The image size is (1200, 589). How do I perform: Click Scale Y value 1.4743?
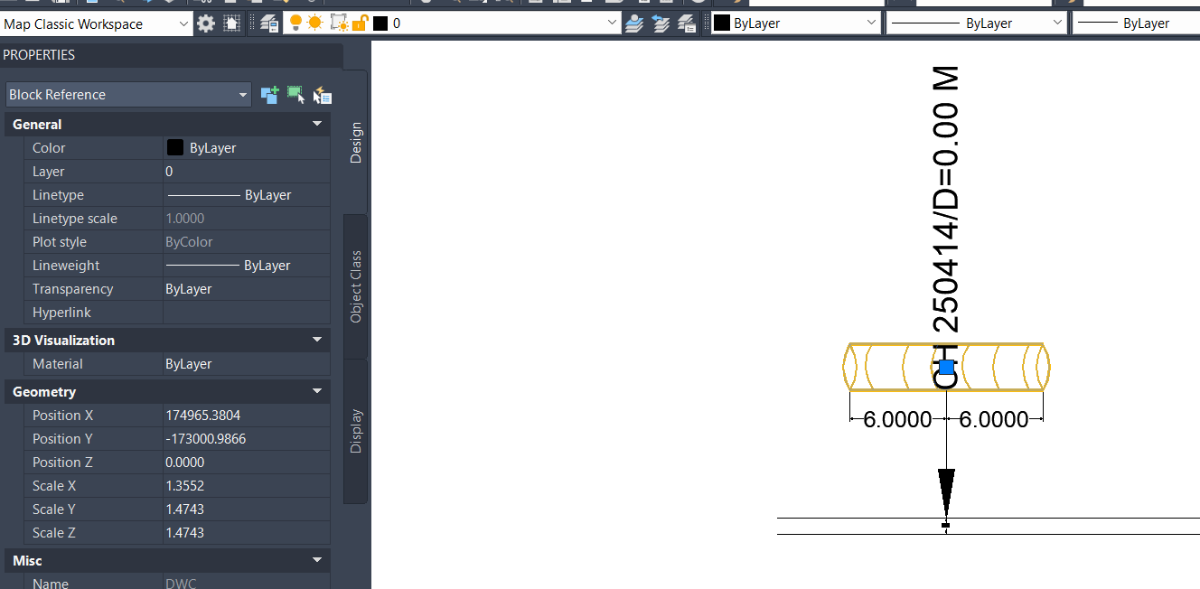246,510
